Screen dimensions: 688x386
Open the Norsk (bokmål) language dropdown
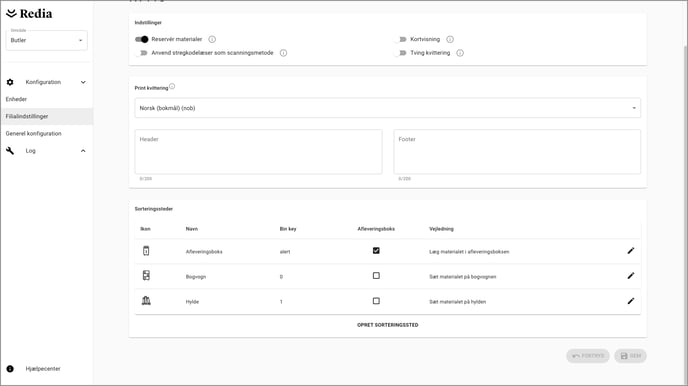[x=387, y=108]
